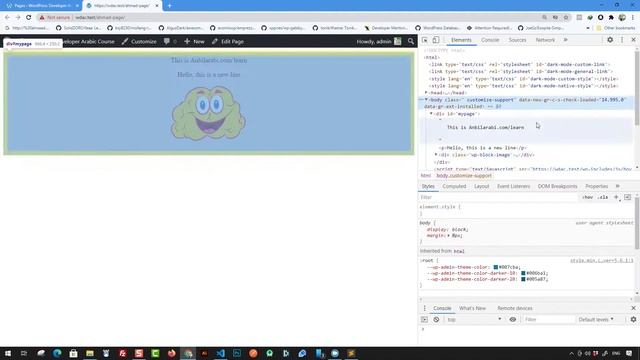Click New in the WordPress admin bar
The width and height of the screenshot is (640, 360).
click(x=194, y=41)
